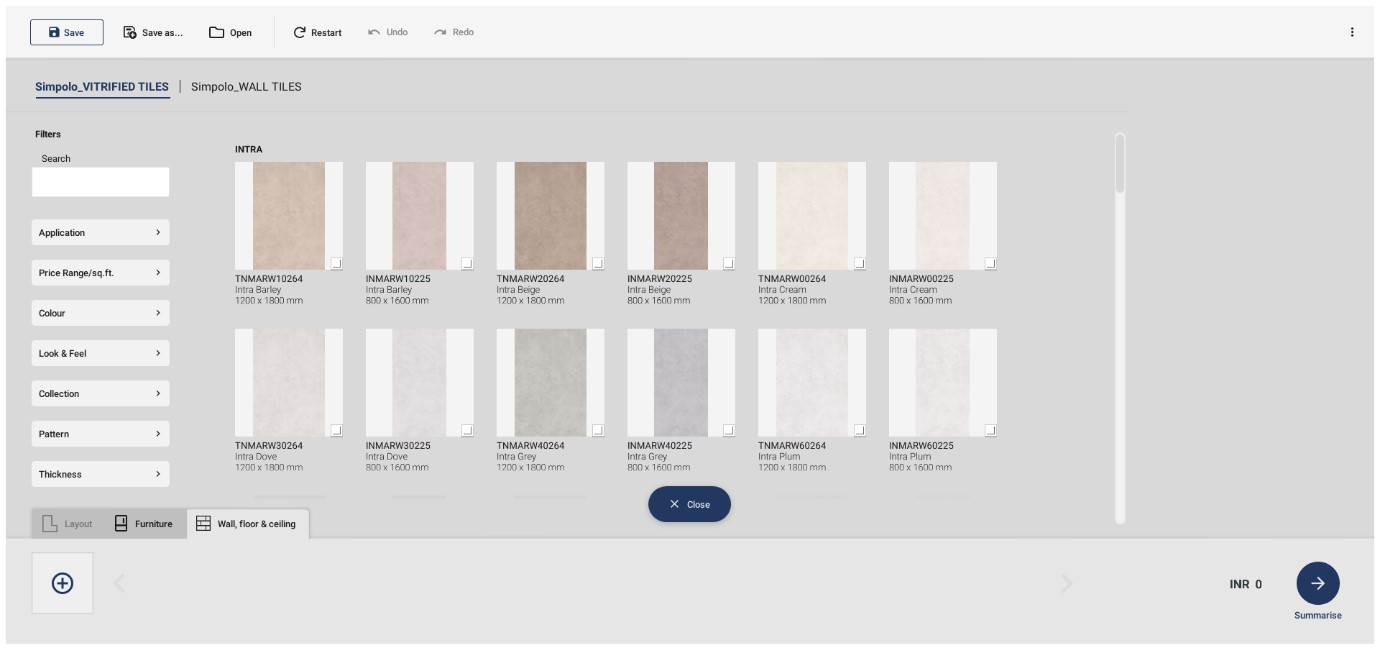
Task: Click inside the Search field
Action: click(100, 182)
